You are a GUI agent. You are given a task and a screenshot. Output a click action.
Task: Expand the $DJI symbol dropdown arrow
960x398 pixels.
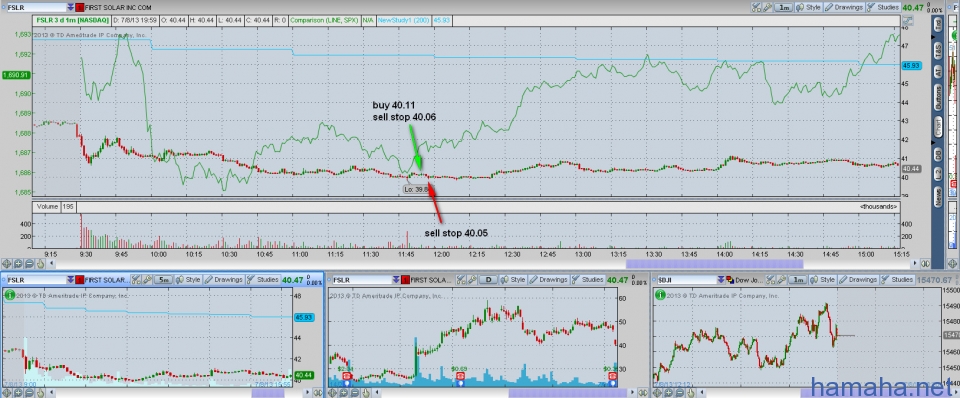[x=721, y=280]
